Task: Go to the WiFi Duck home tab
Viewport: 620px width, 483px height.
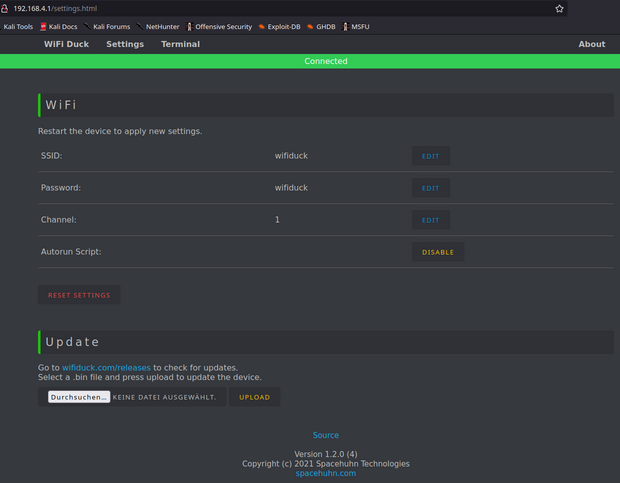Action: (66, 44)
